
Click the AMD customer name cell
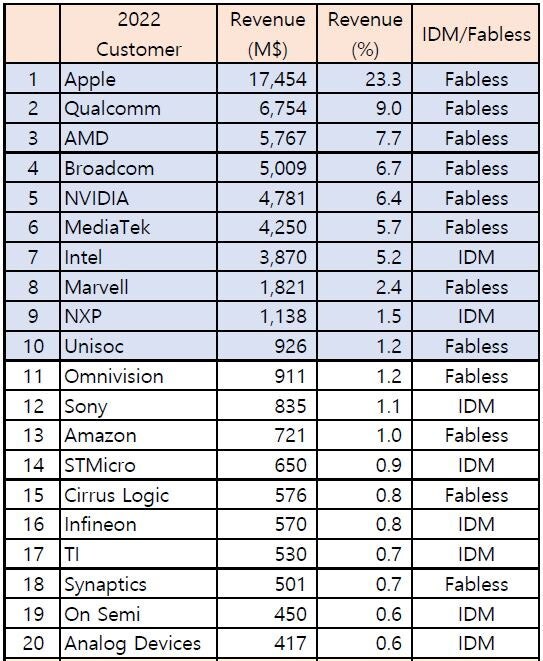pyautogui.click(x=139, y=138)
